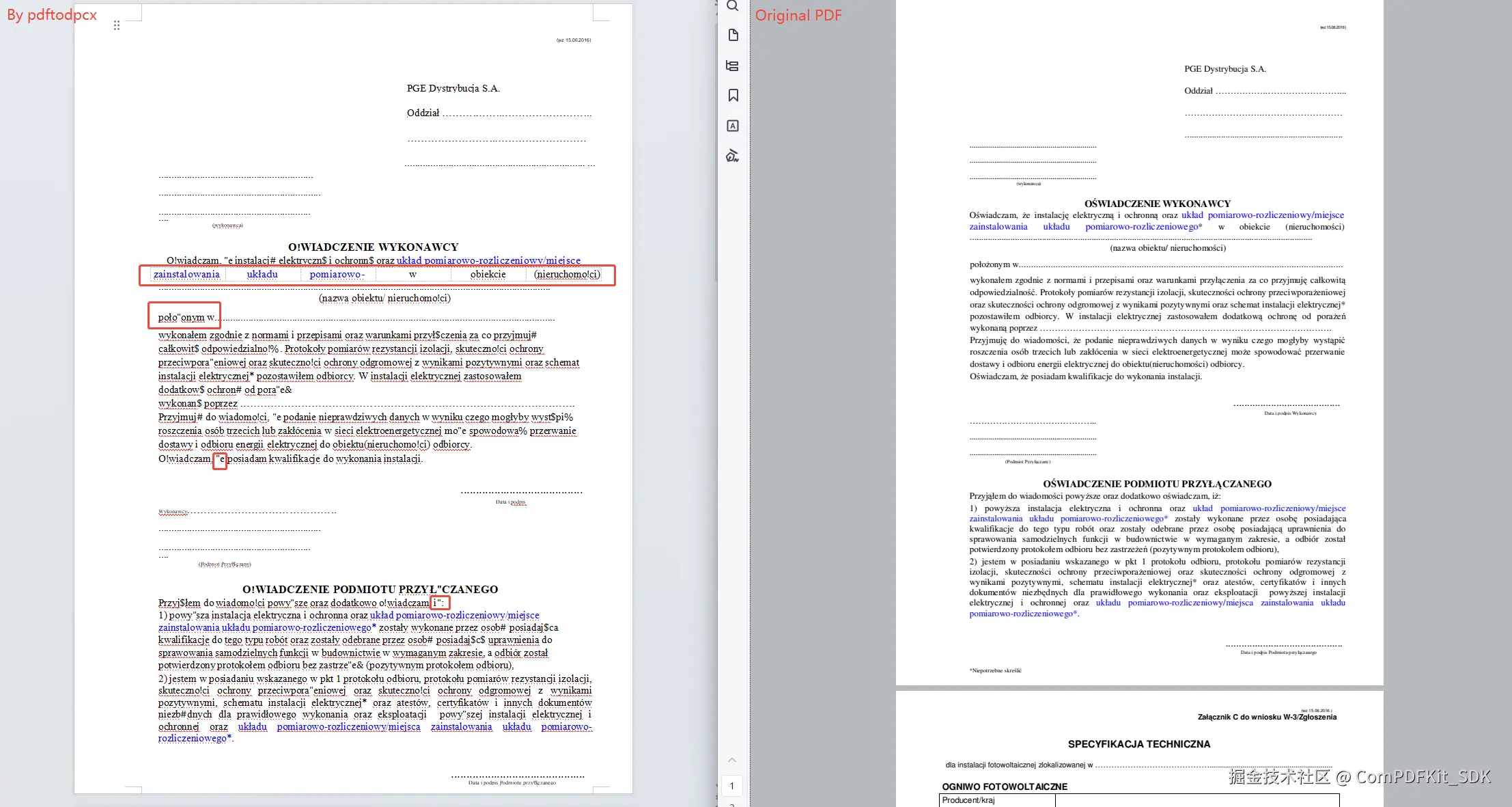Click the heading 'OŚWIADCZENIE WYKONAWCY' in the original PDF
Image resolution: width=1512 pixels, height=807 pixels.
[1158, 204]
